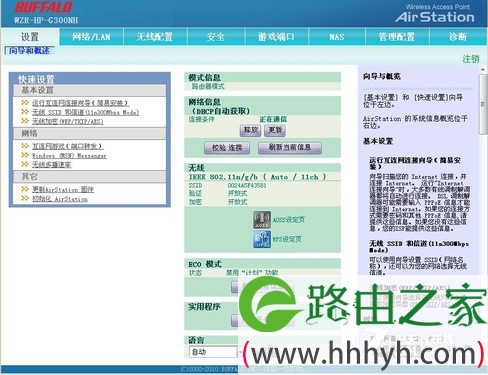Click the WPS setup page icon
This screenshot has height=375, width=488.
click(262, 239)
